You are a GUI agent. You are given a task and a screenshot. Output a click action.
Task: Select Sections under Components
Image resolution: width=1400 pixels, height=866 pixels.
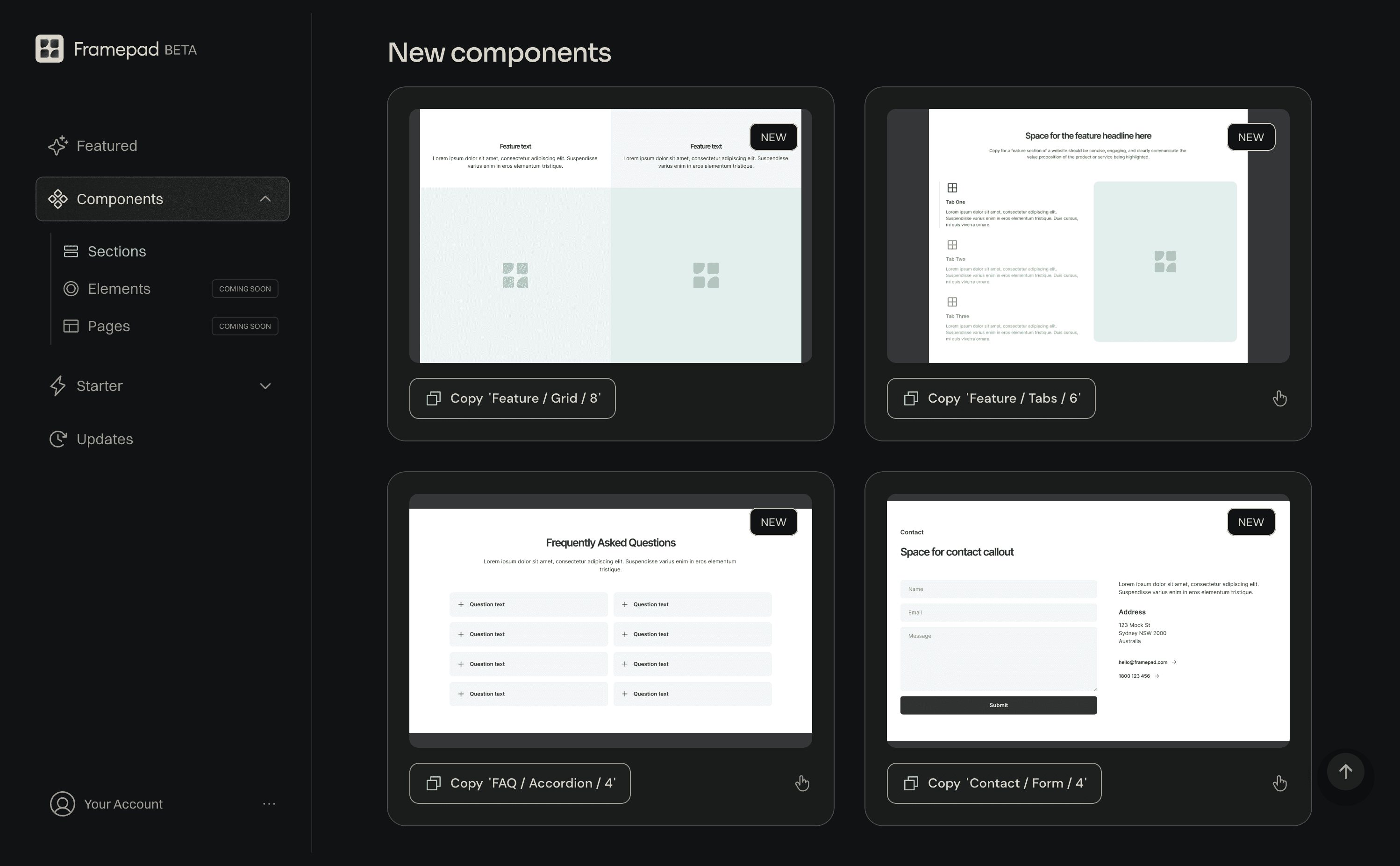tap(116, 251)
